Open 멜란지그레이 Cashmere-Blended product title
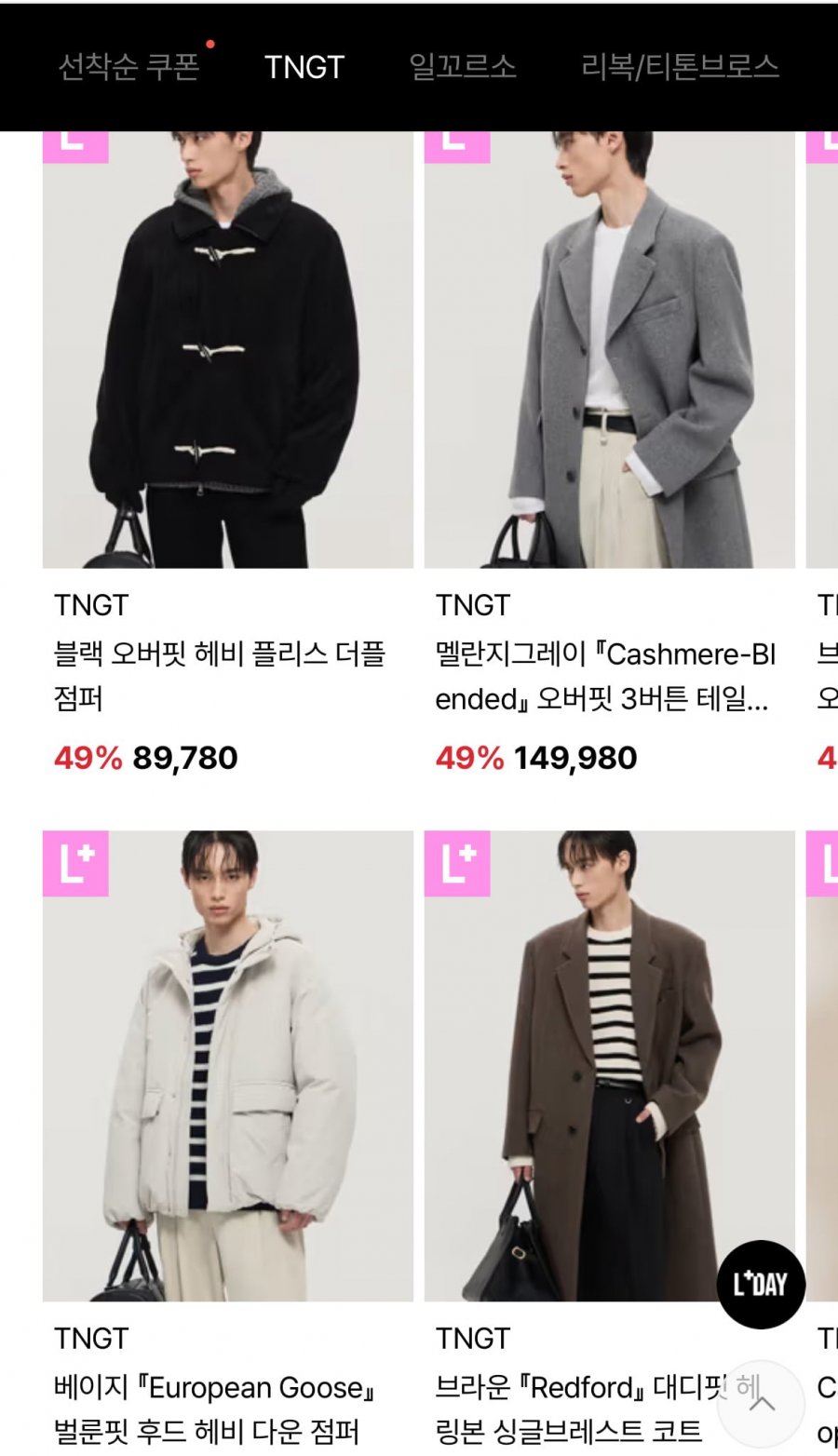838x1456 pixels. [605, 676]
